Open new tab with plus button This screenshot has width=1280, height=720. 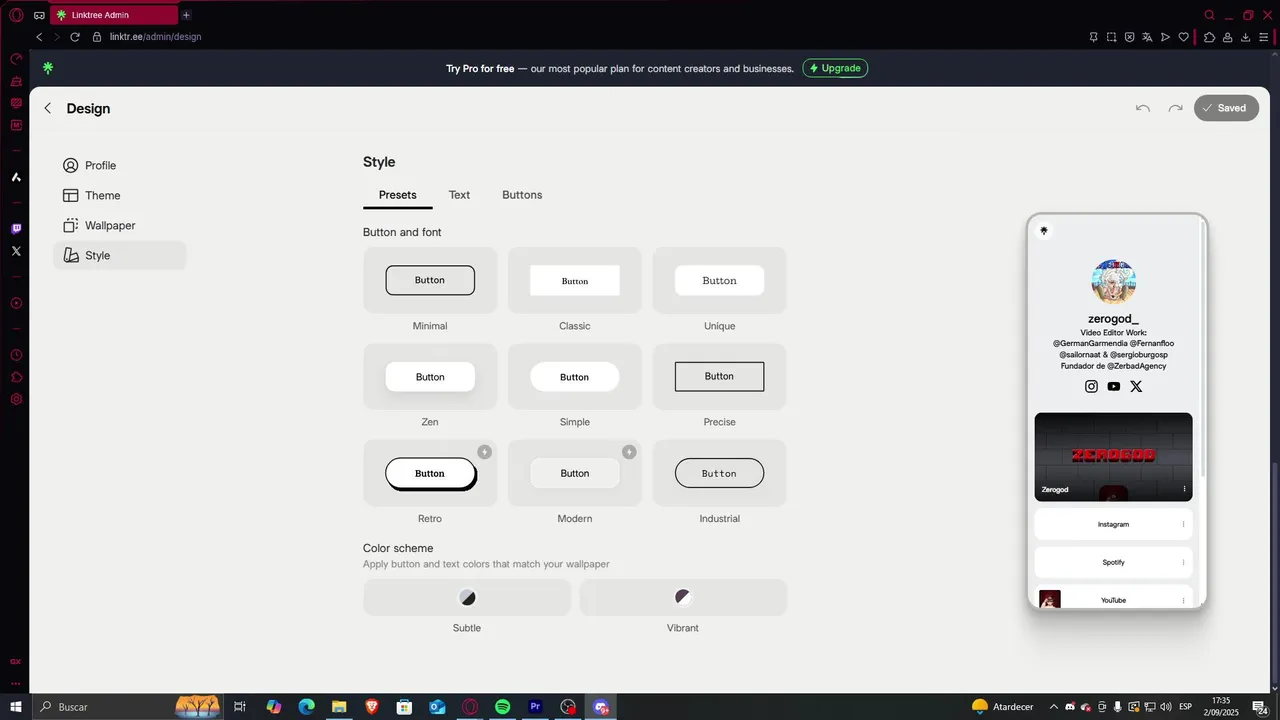[186, 15]
